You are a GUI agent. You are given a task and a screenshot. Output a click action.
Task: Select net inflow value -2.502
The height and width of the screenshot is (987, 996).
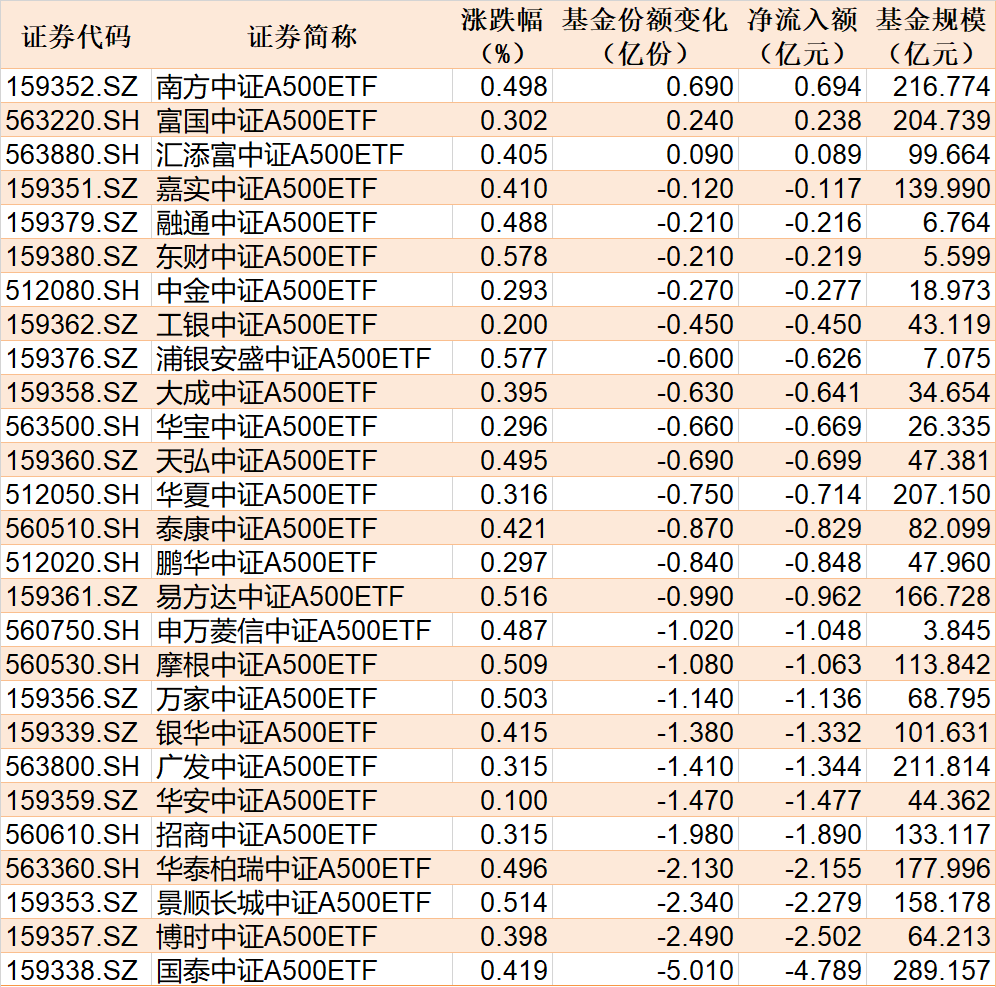click(x=802, y=936)
